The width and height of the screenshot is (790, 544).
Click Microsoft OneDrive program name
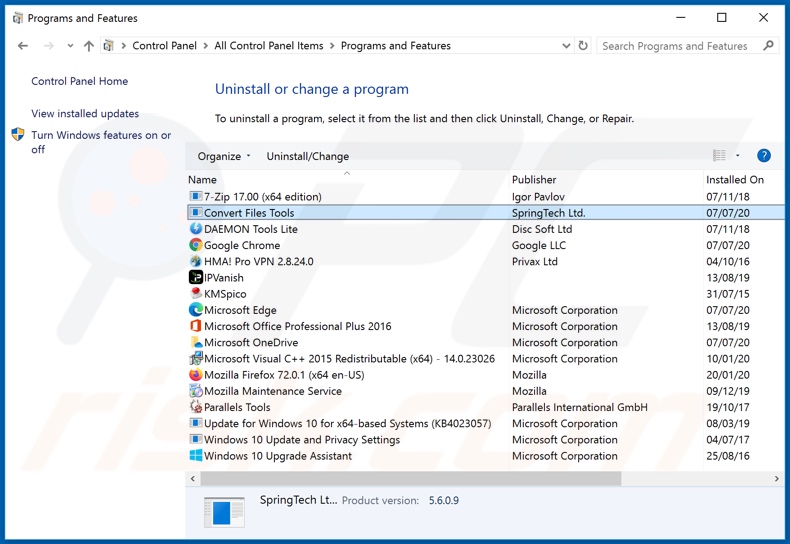(x=251, y=342)
